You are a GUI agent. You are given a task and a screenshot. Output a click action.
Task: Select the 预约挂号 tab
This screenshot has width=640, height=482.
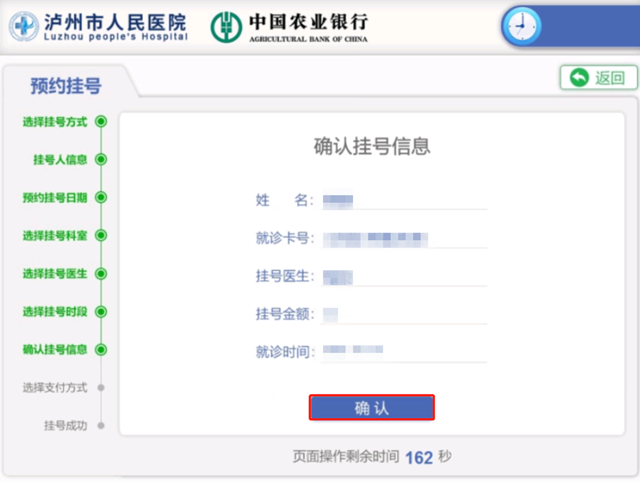coord(66,86)
